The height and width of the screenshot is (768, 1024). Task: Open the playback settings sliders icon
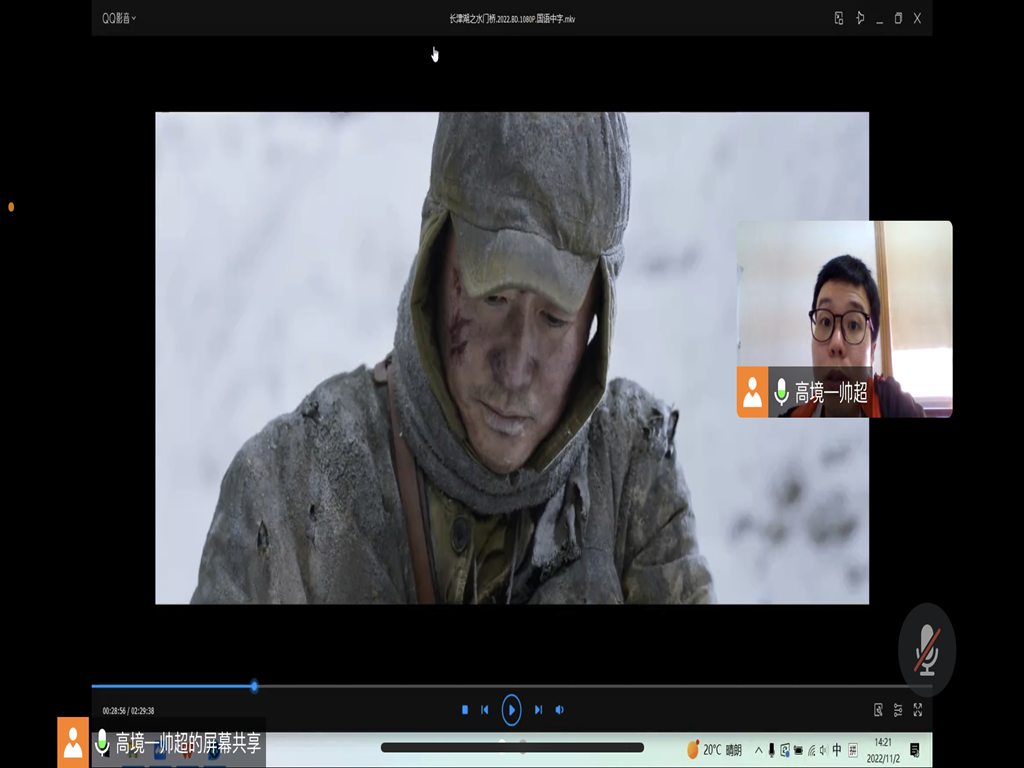point(898,710)
